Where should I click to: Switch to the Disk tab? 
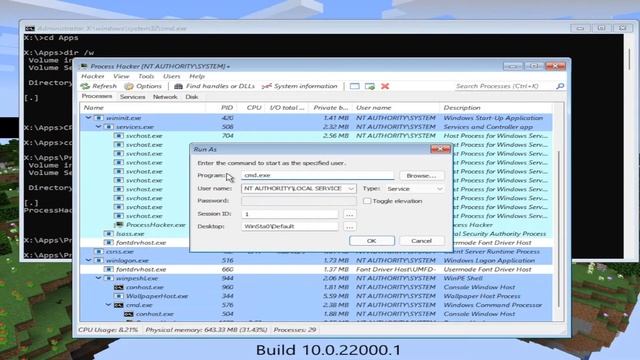pyautogui.click(x=191, y=97)
